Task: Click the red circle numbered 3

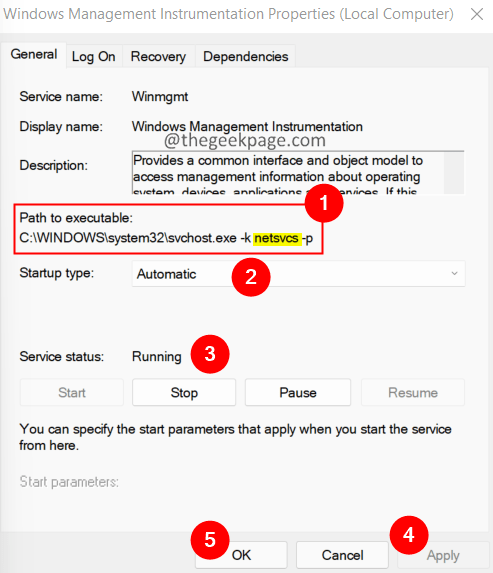Action: 210,354
